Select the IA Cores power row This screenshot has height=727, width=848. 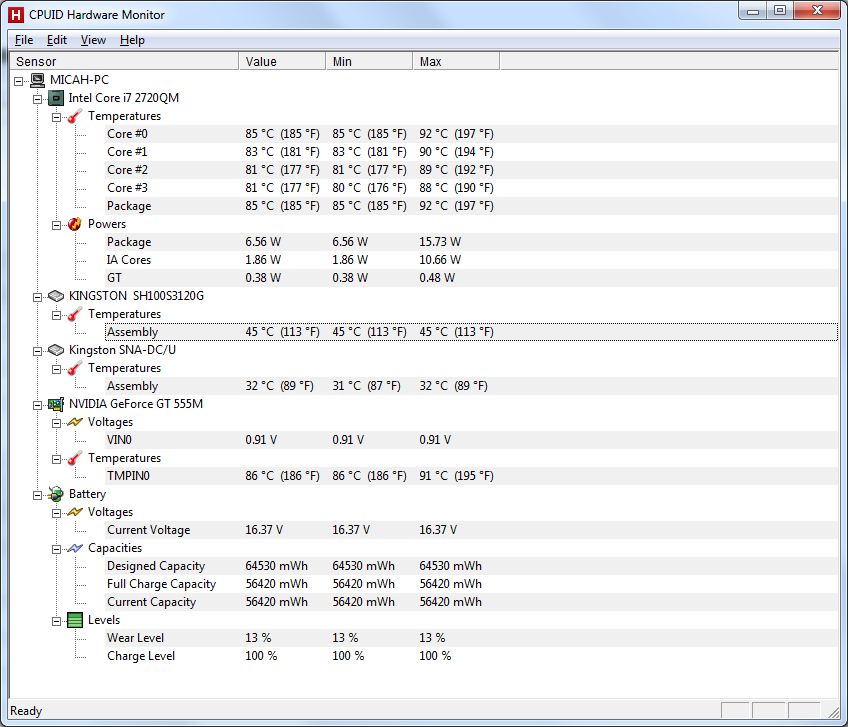tap(471, 260)
